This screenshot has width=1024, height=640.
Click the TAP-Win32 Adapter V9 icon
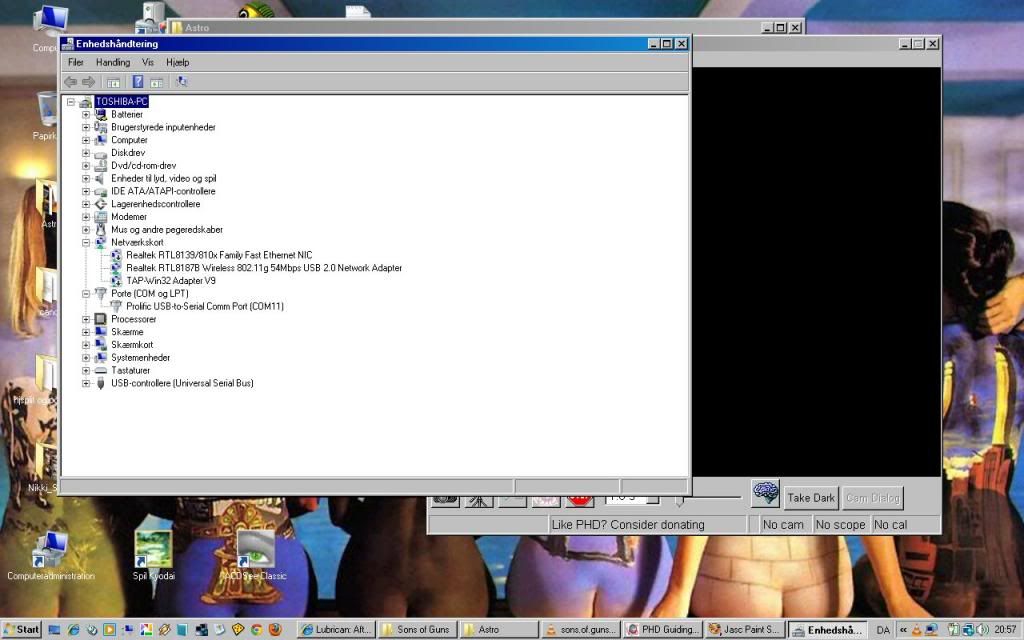click(116, 281)
